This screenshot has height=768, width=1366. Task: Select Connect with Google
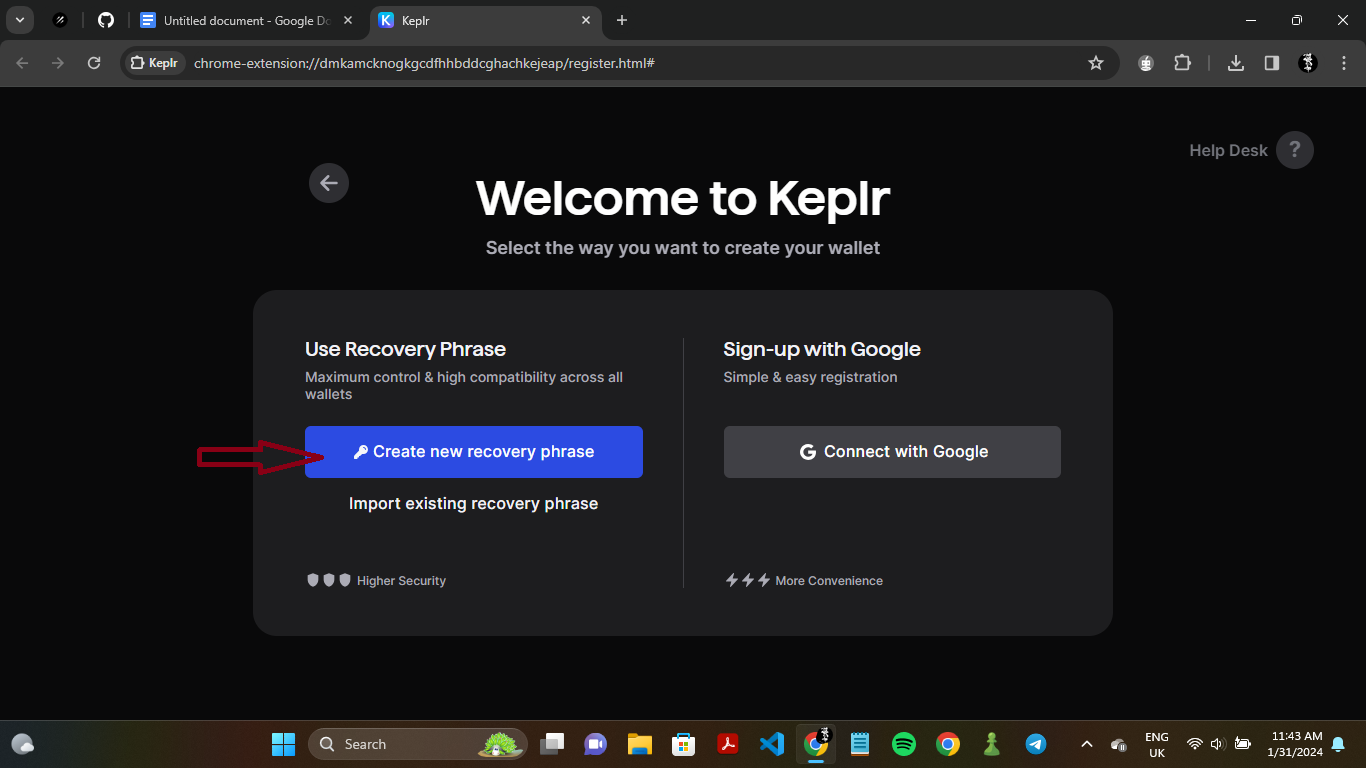point(892,452)
